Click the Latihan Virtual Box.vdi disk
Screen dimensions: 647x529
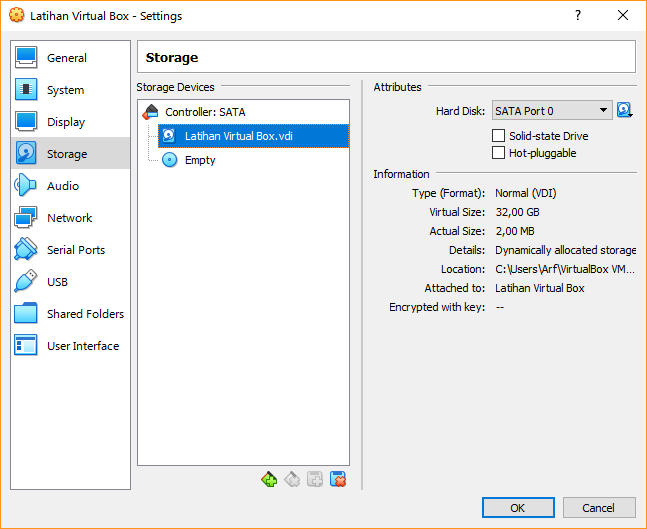click(237, 136)
